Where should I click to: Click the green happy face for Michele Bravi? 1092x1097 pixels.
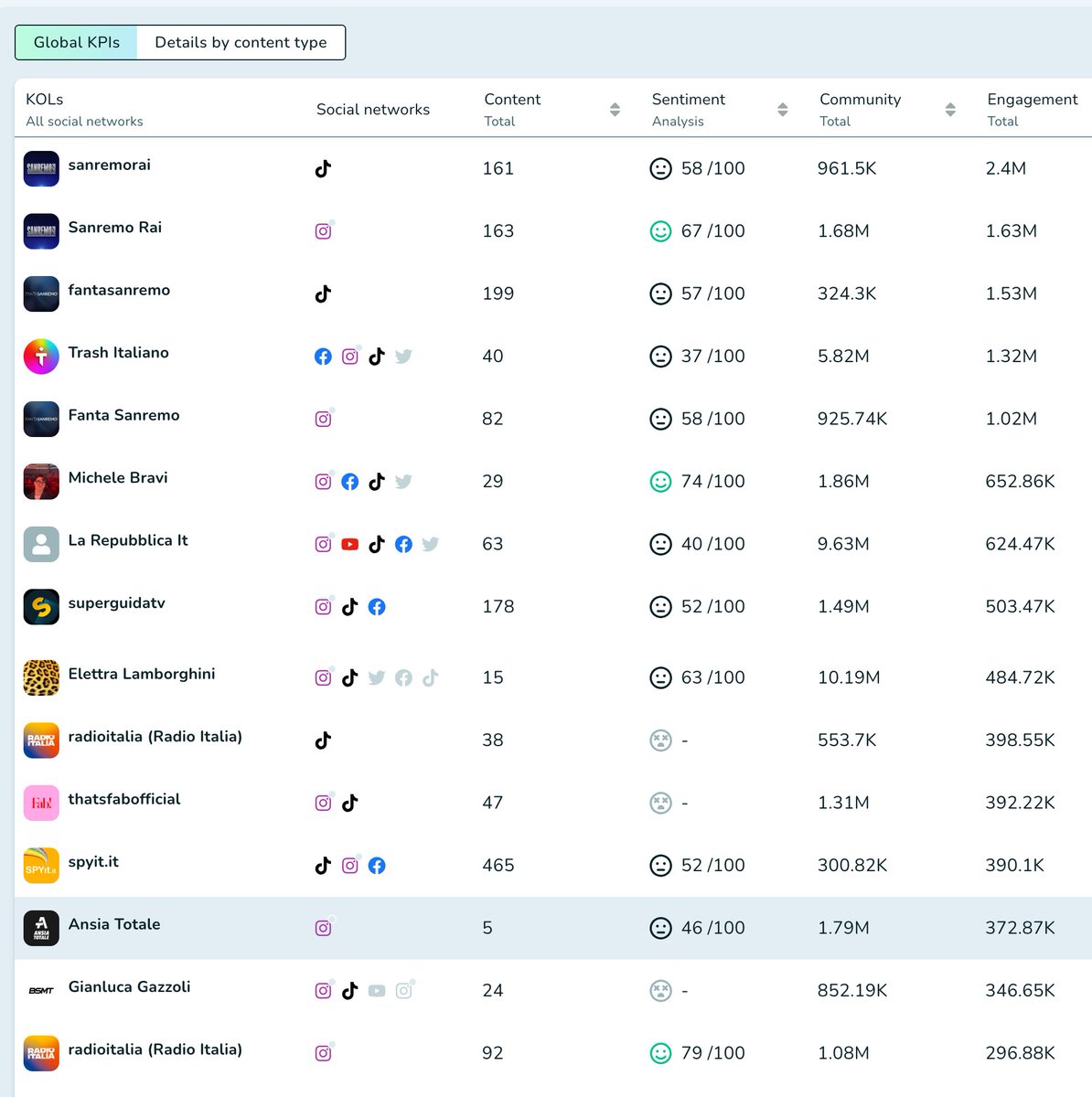coord(660,481)
